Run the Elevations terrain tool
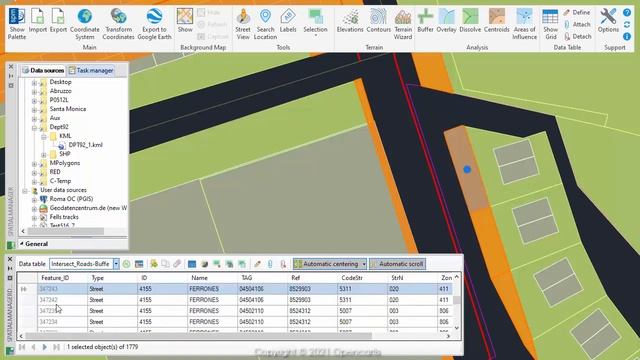The image size is (640, 360). point(350,21)
